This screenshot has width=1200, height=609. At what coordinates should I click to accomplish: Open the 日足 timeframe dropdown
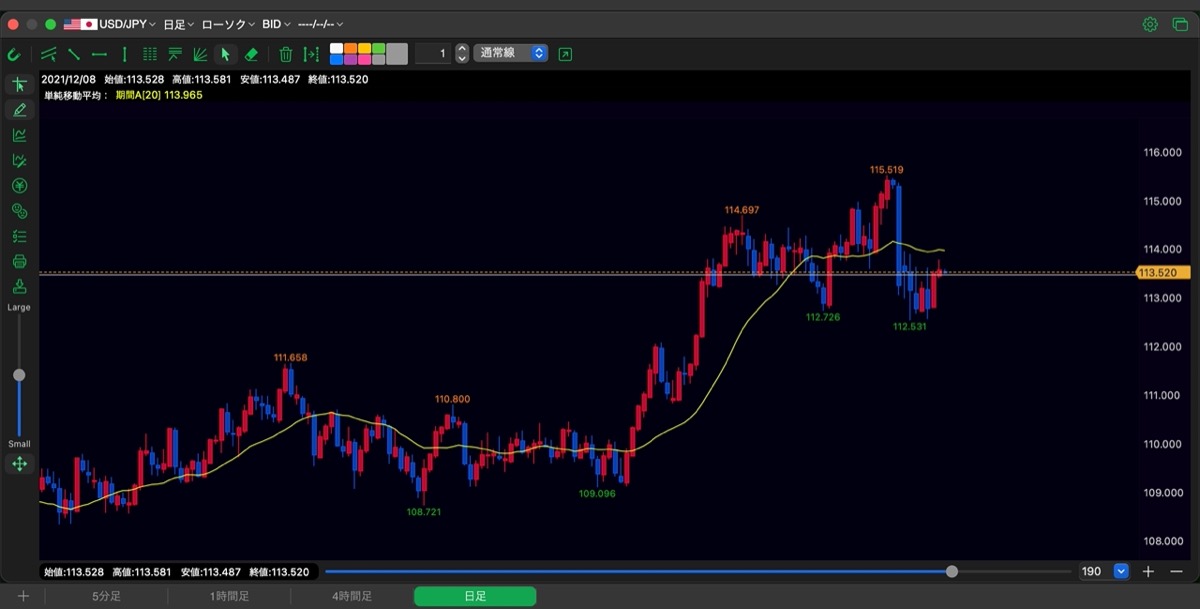point(178,24)
